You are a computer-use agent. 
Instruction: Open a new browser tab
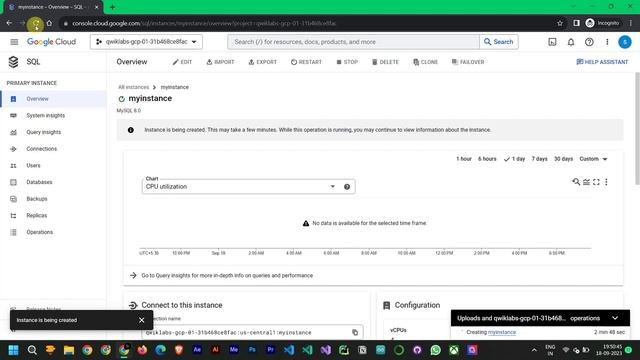click(112, 7)
